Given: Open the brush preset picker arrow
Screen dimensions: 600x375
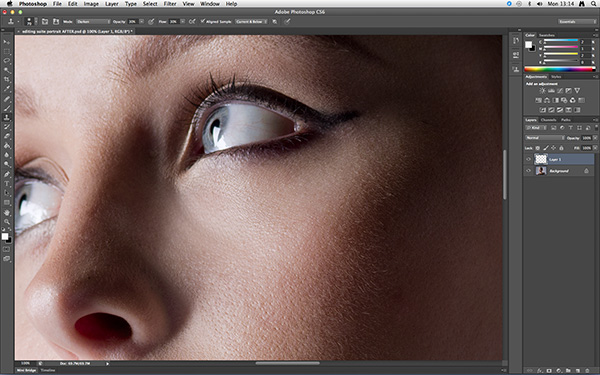Looking at the screenshot, I should point(36,21).
